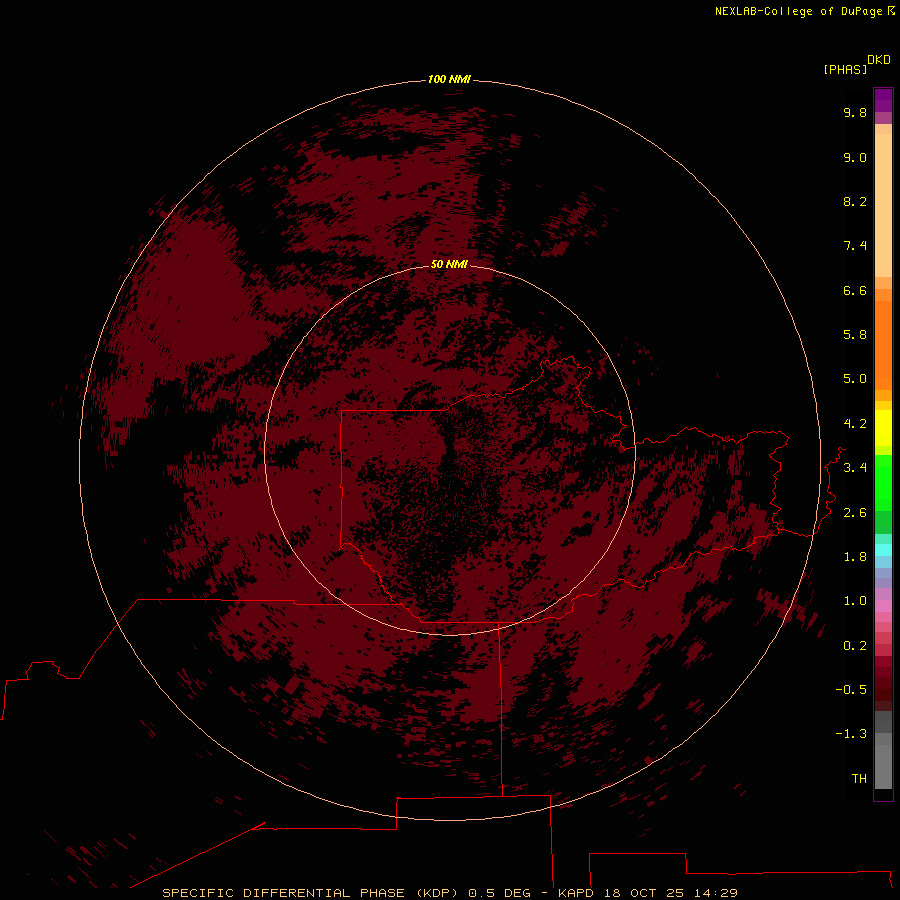
Task: Click the 3.4 value on the color scale
Action: pyautogui.click(x=855, y=468)
